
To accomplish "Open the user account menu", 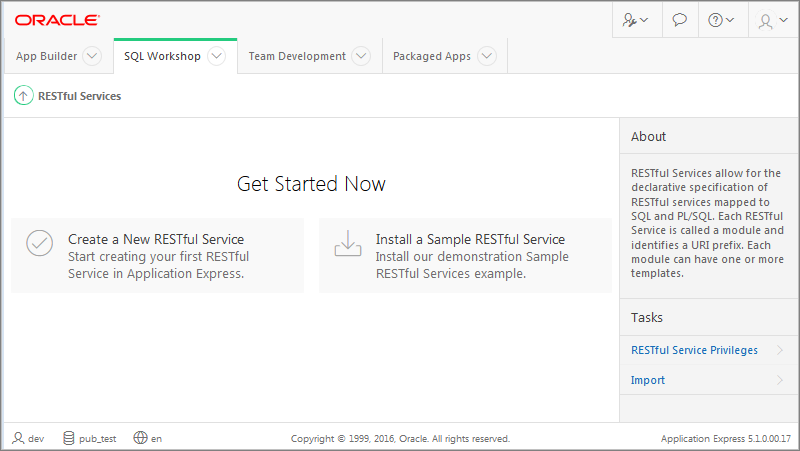I will [773, 20].
